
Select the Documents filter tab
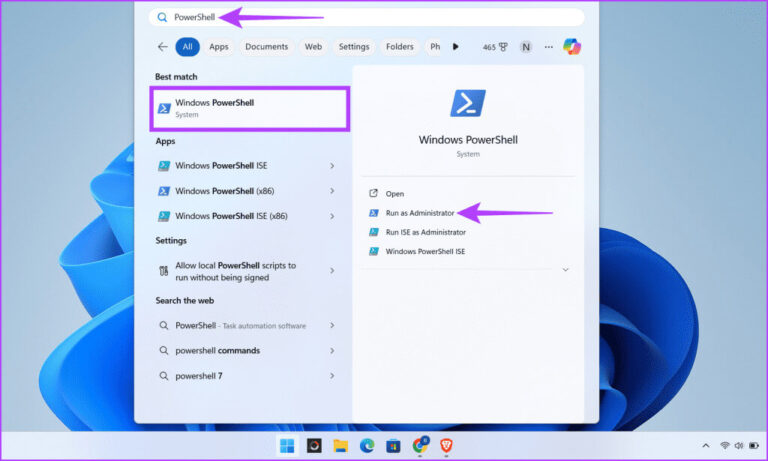point(266,47)
